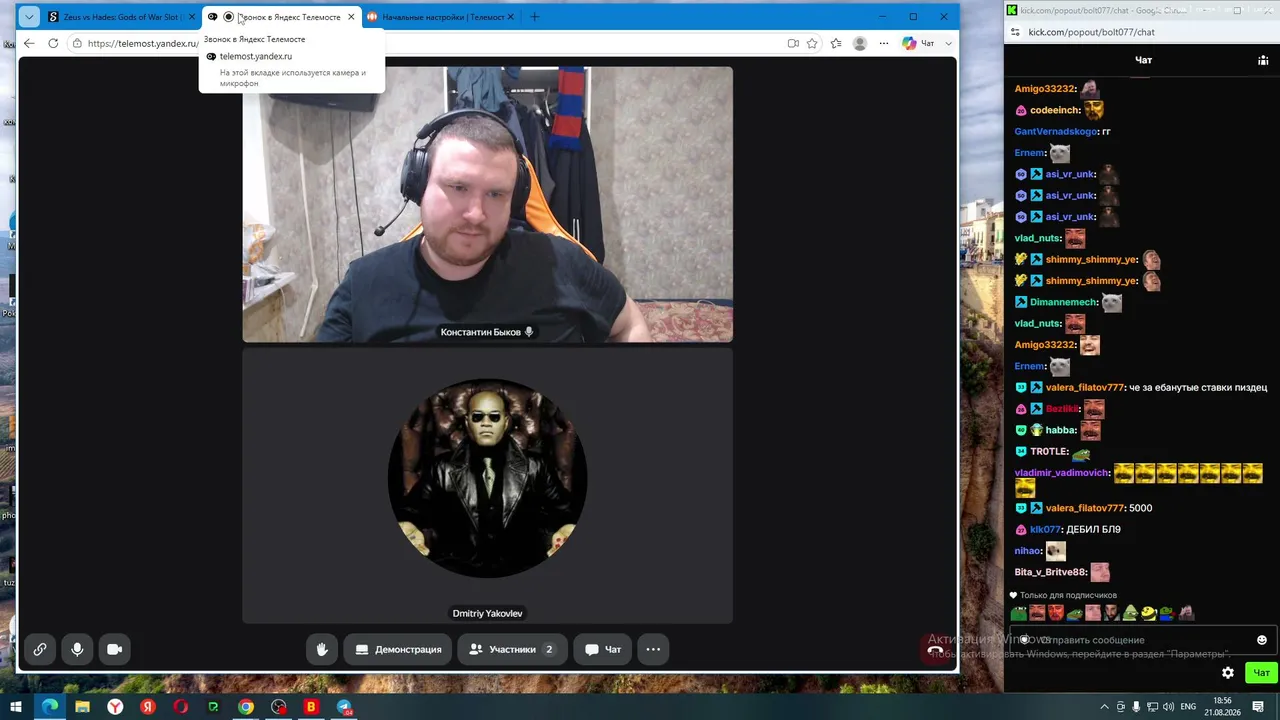Image resolution: width=1280 pixels, height=720 pixels.
Task: Mute the microphone in Telemost call
Action: point(77,649)
